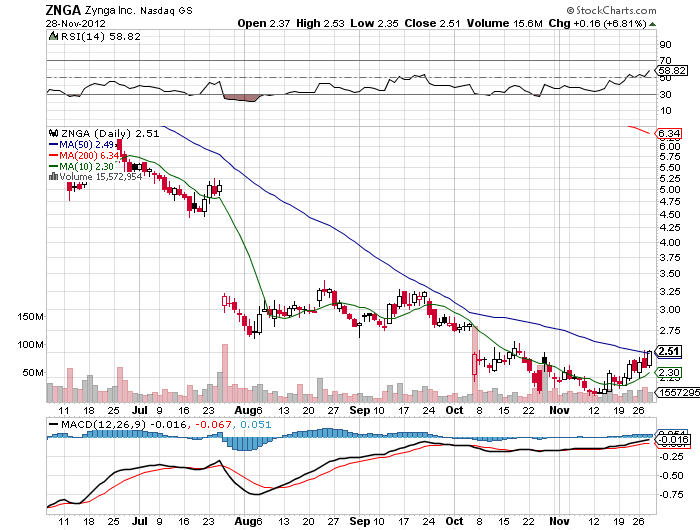Click the 50M volume axis label
Screen dimensions: 700x530
[x=33, y=372]
